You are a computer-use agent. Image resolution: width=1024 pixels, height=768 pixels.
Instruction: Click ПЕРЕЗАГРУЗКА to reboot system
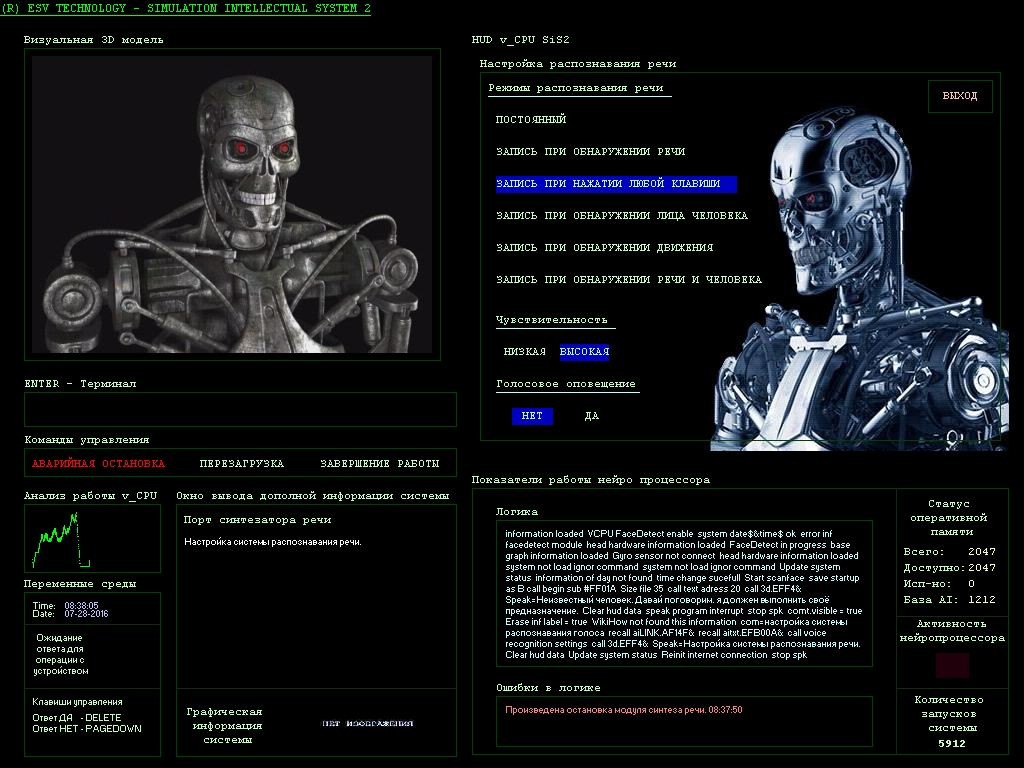click(x=241, y=464)
